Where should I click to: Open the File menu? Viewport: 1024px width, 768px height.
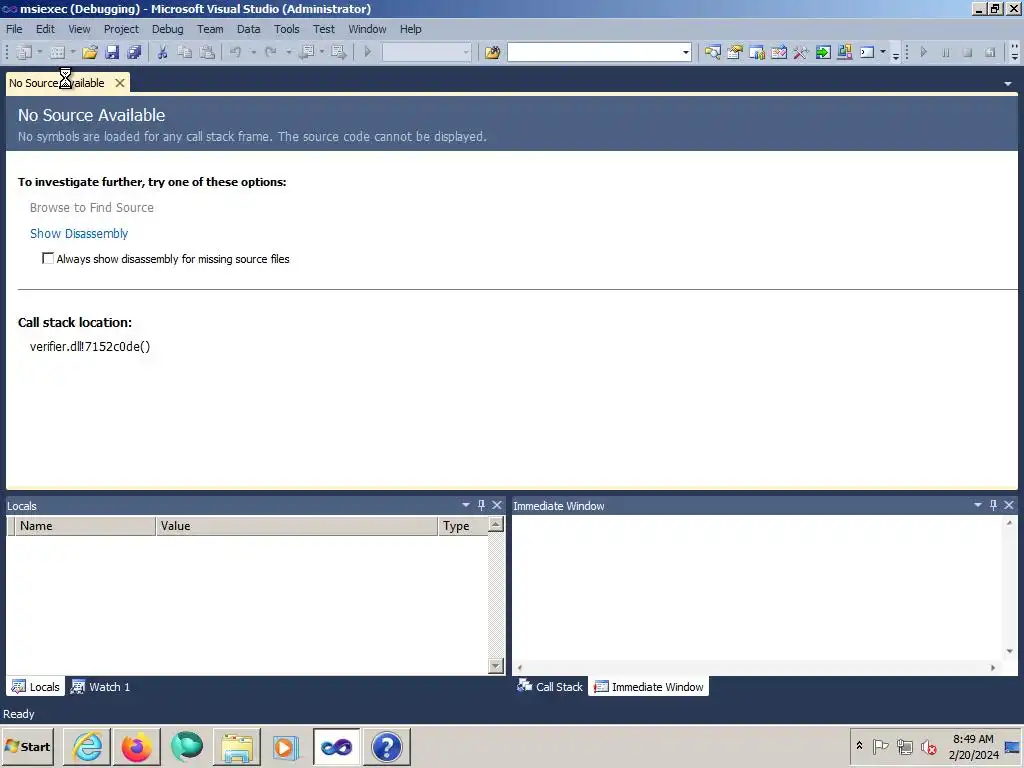[14, 29]
